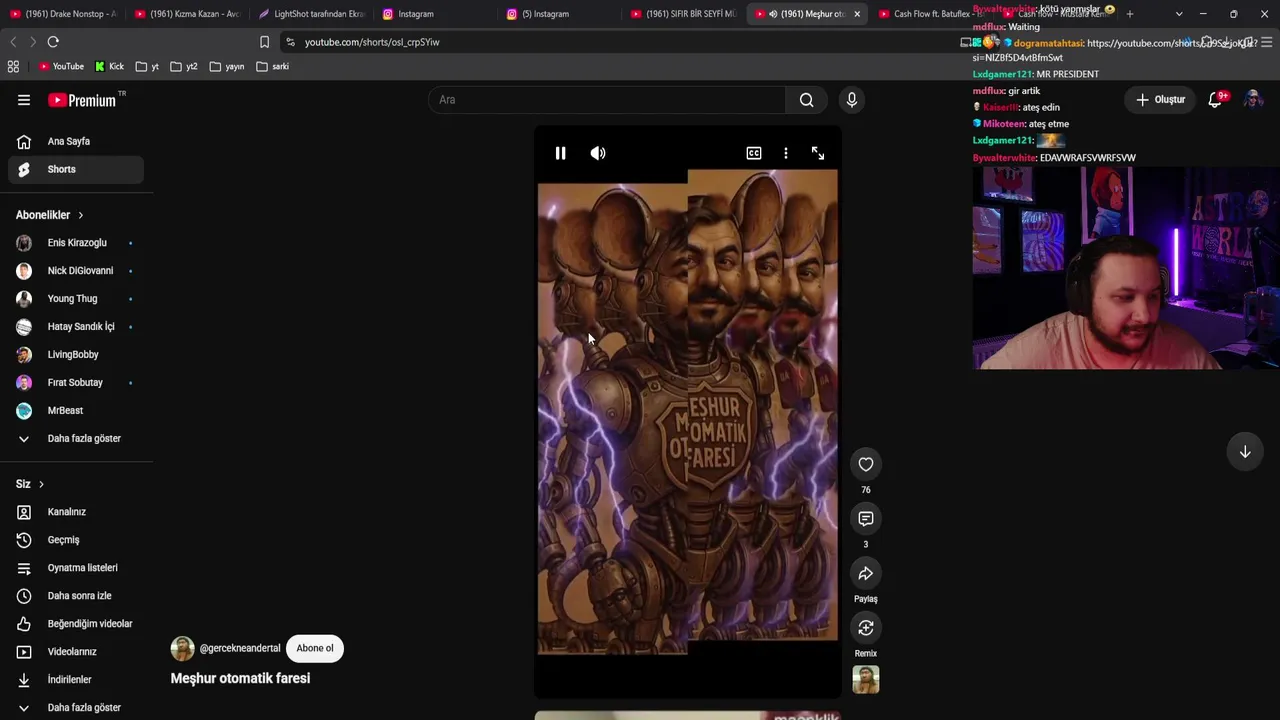Open the Nick DiGiovanni subscription

pos(76,271)
